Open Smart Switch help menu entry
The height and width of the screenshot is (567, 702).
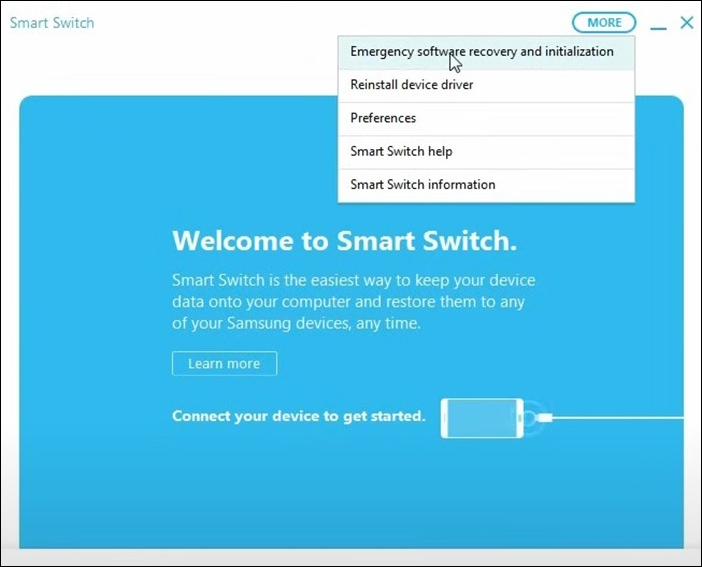[401, 151]
